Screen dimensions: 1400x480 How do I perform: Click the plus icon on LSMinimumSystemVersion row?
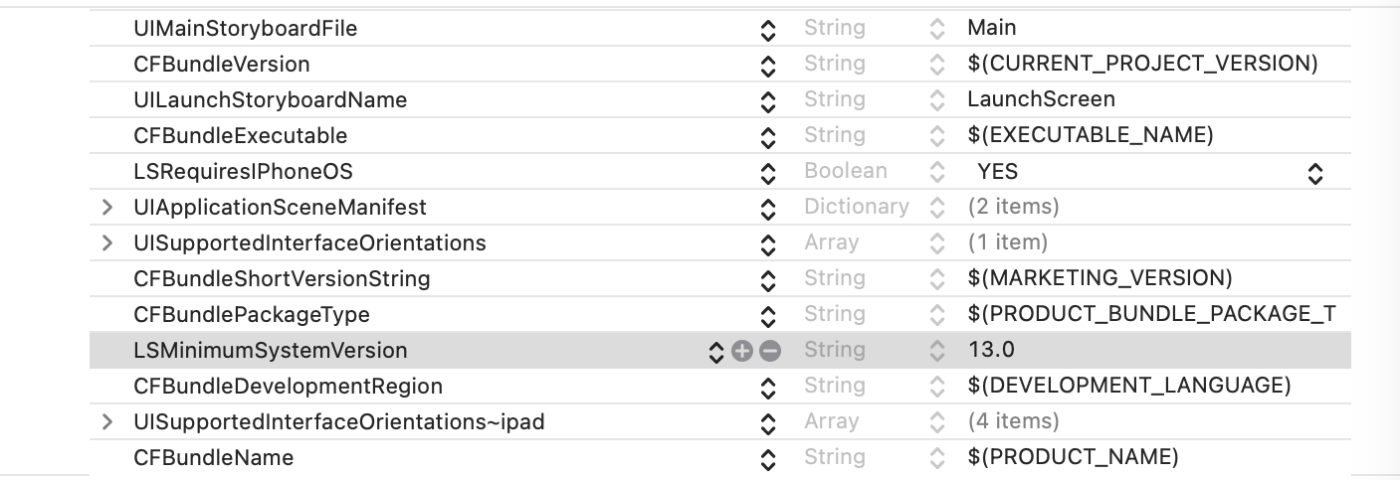(x=741, y=350)
